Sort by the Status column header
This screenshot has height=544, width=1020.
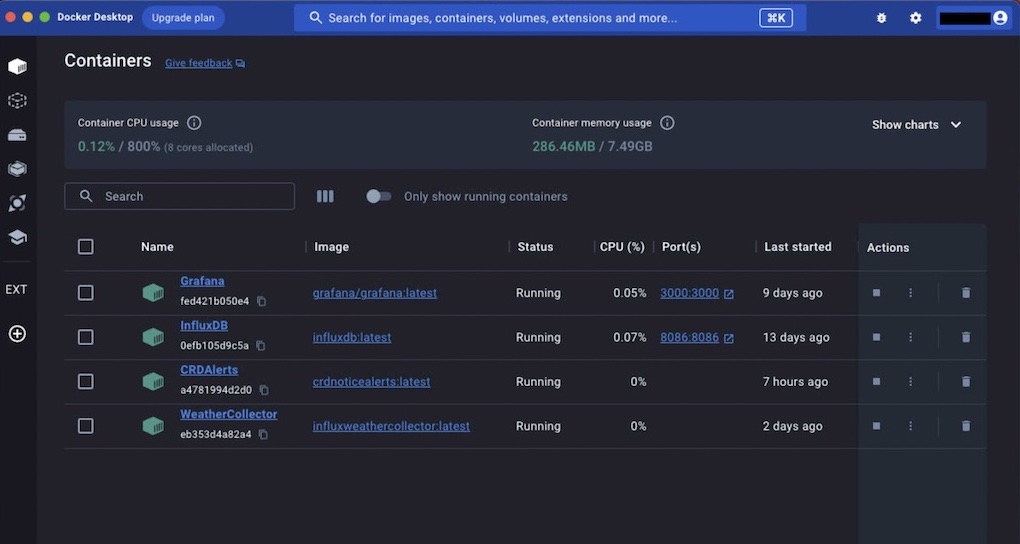pyautogui.click(x=535, y=247)
